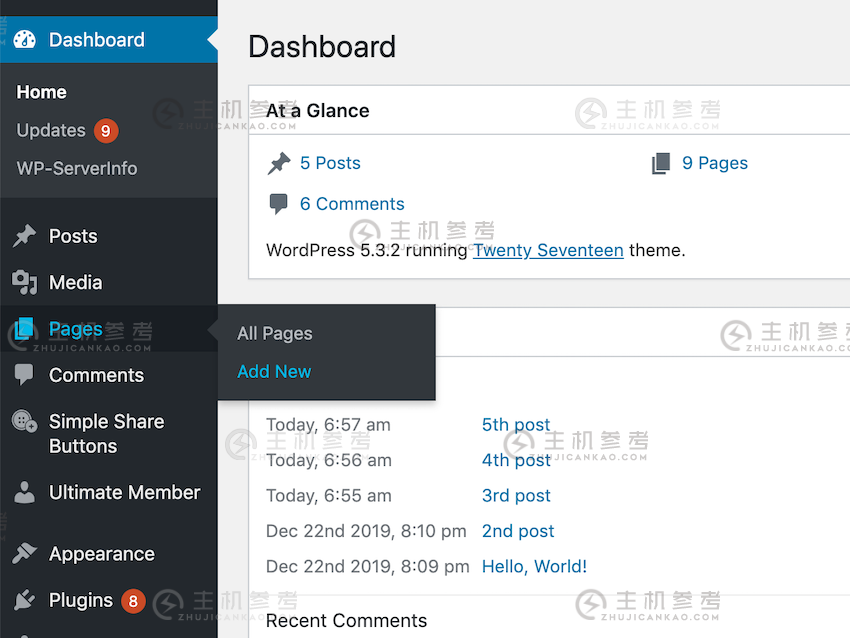Open the Appearance menu

(x=102, y=554)
